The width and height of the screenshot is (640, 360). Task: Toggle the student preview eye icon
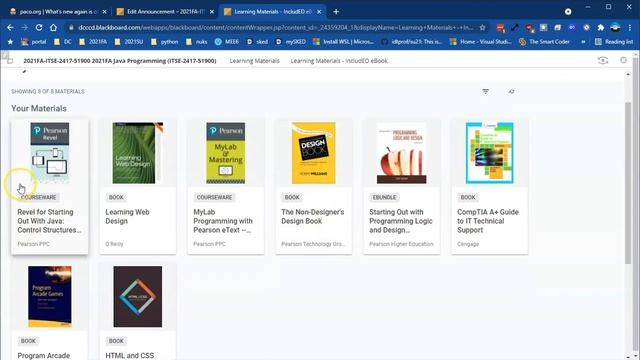point(603,60)
